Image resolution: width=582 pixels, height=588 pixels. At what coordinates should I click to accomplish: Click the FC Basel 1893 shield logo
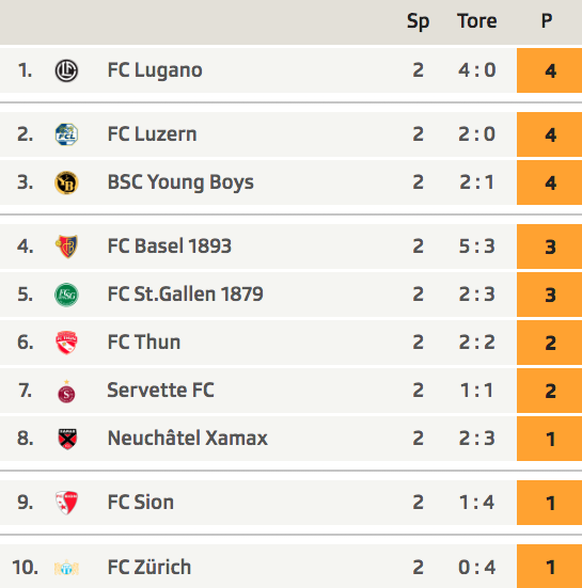[x=66, y=246]
